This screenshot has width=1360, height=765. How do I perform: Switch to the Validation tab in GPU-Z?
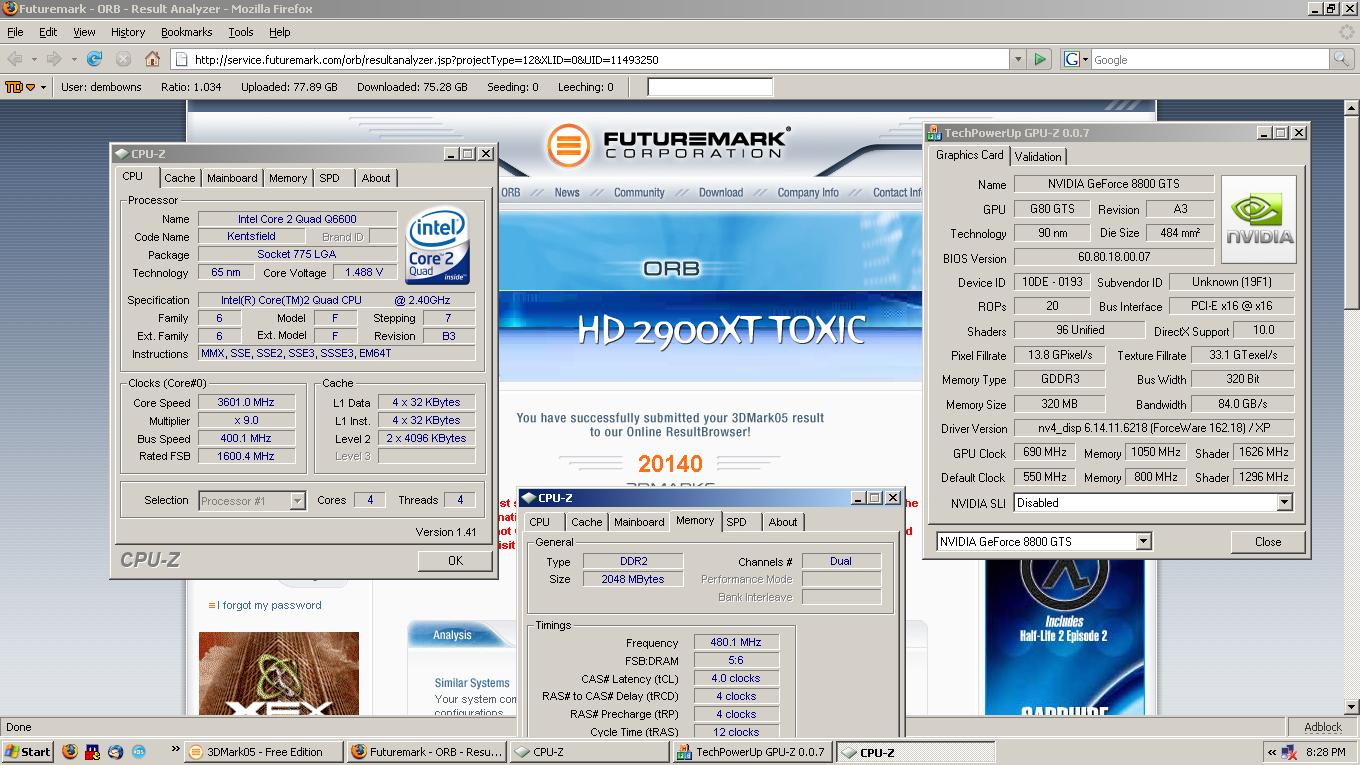tap(1038, 156)
